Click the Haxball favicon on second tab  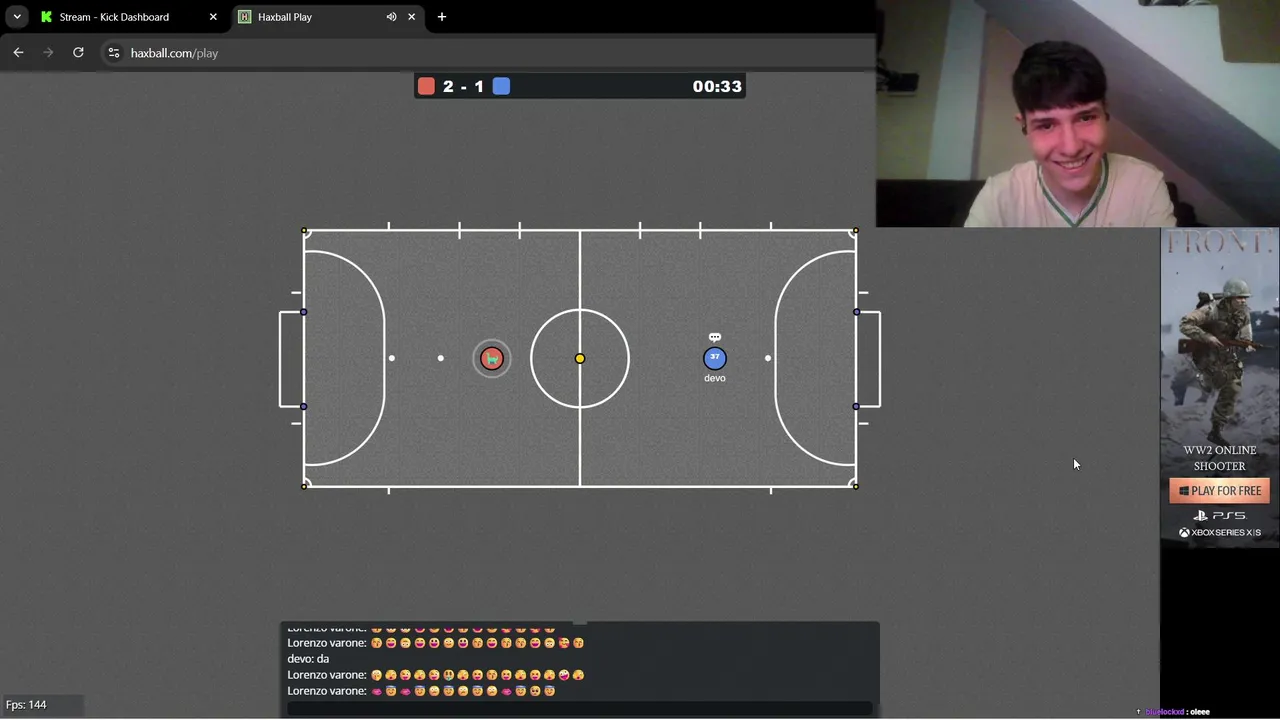click(x=244, y=17)
